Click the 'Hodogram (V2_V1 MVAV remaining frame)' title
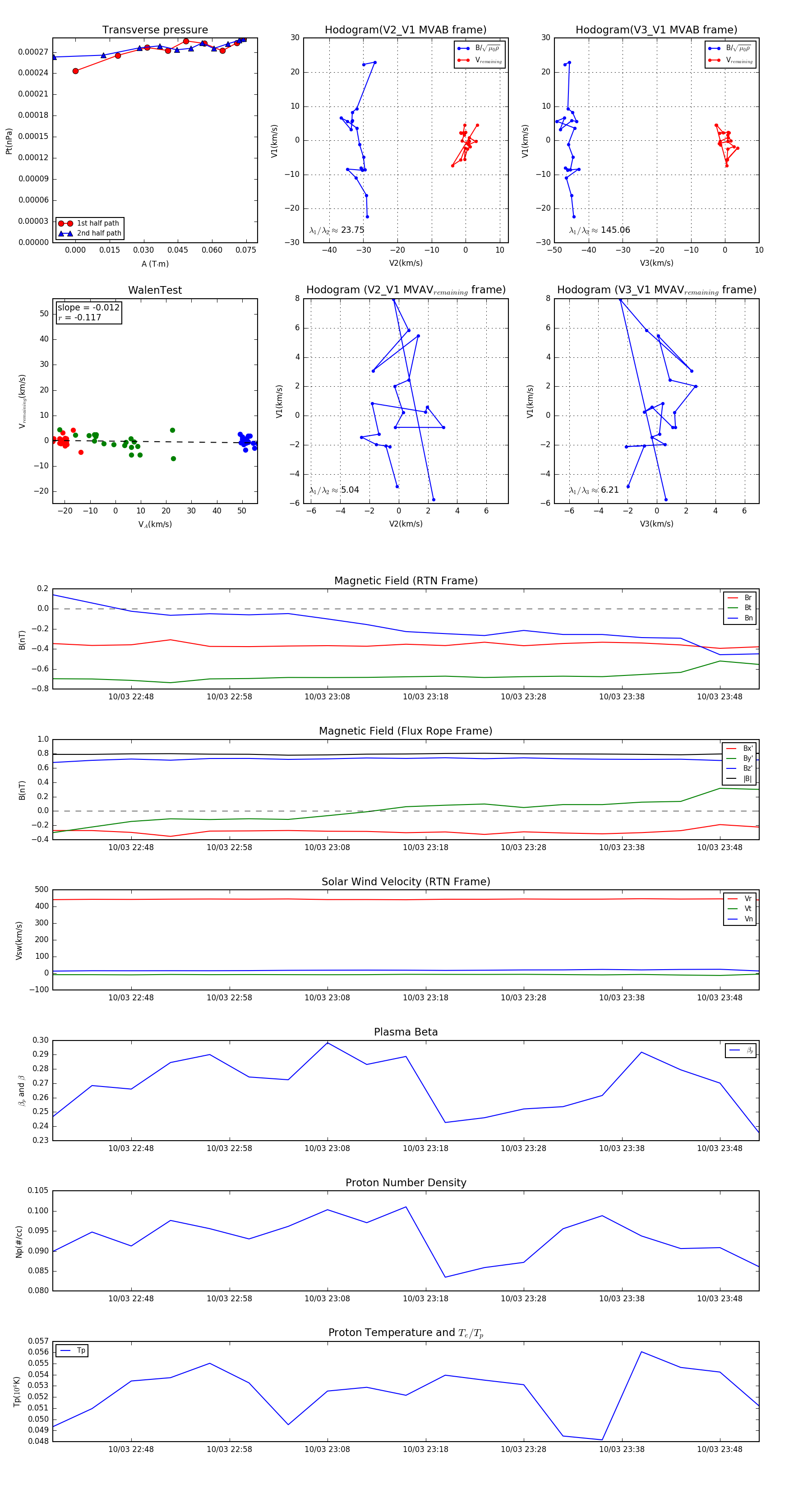Image resolution: width=812 pixels, height=1489 pixels. click(x=406, y=290)
